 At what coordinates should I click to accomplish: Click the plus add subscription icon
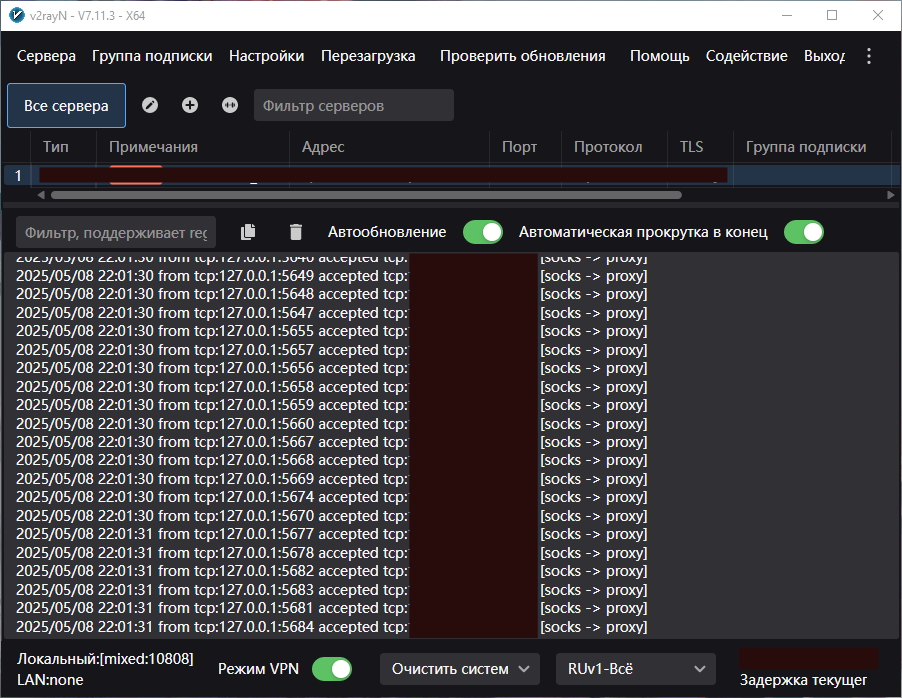point(190,105)
